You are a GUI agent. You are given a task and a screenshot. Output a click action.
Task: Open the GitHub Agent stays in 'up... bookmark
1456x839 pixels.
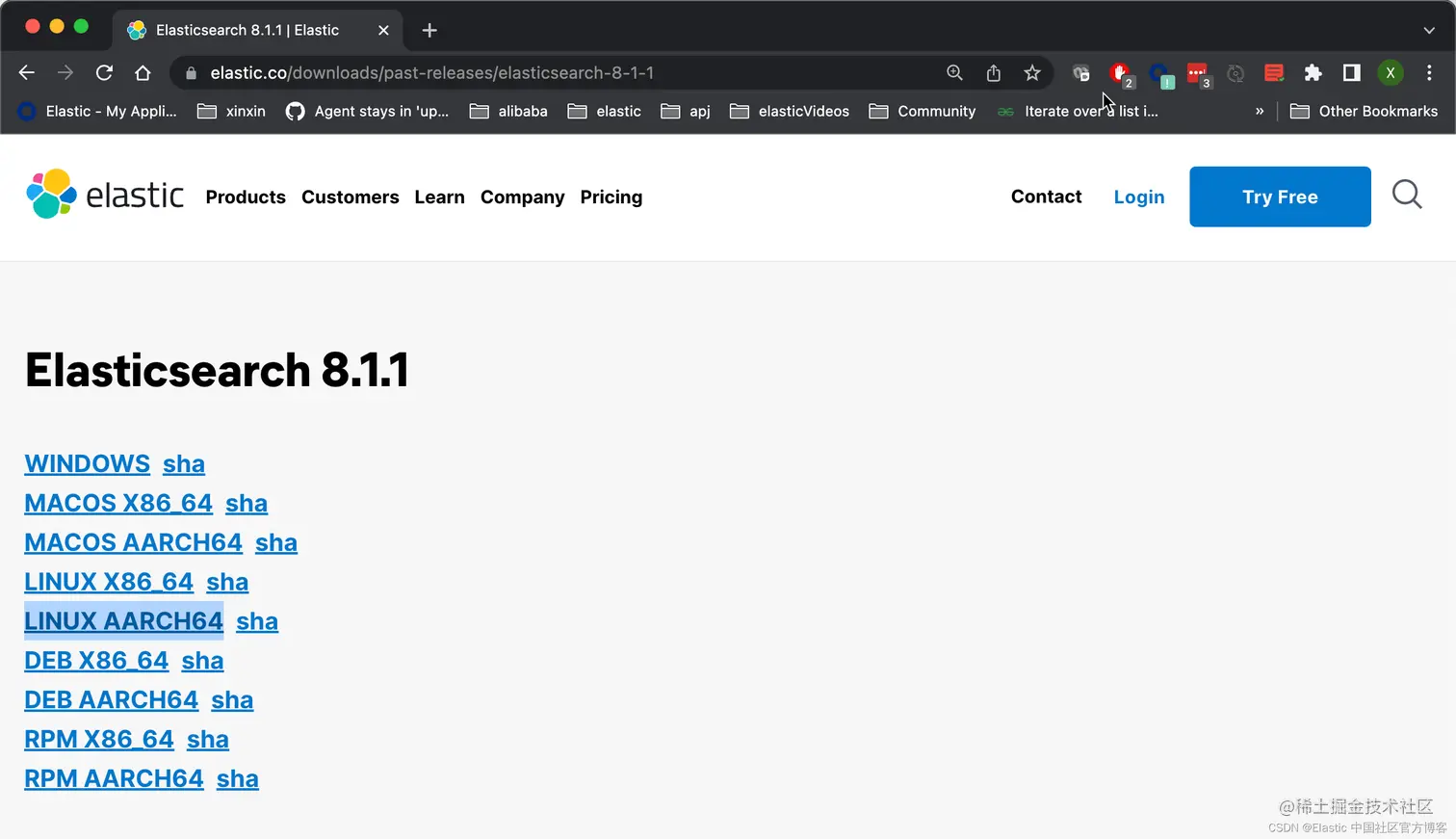point(367,112)
